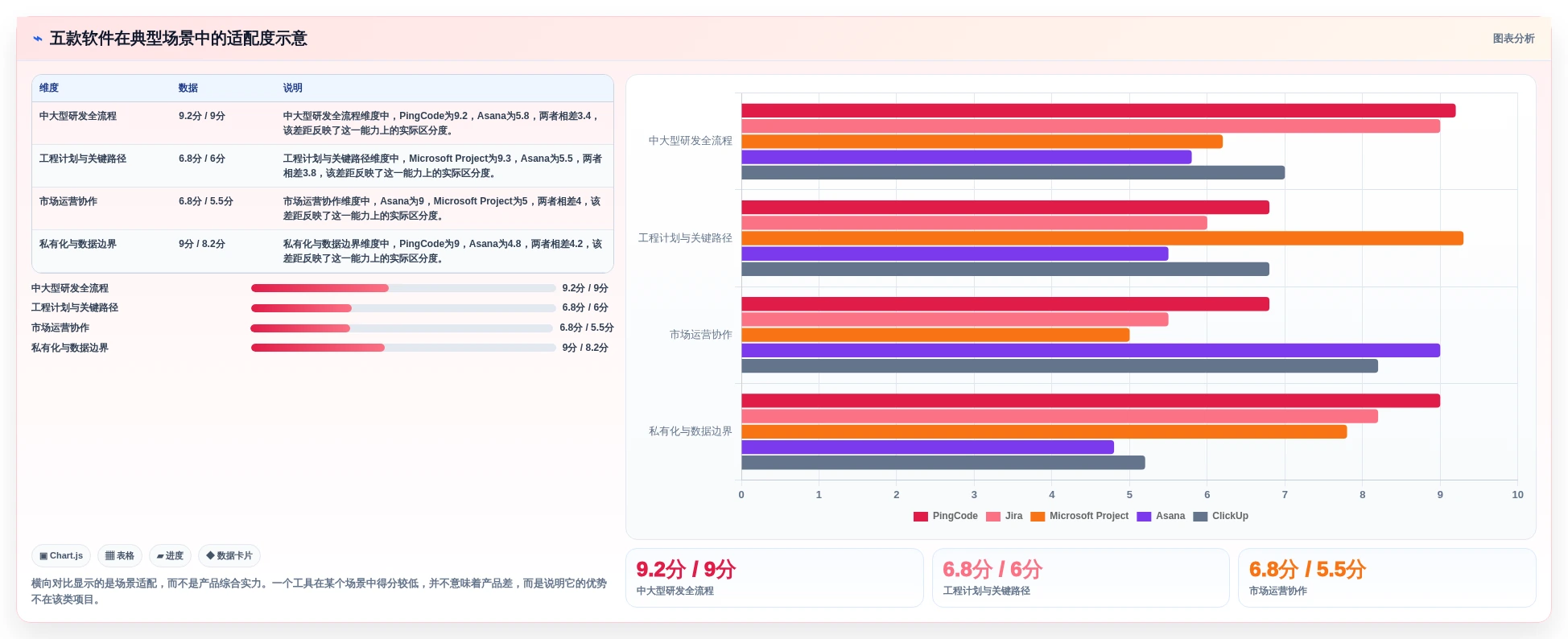Viewport: 1568px width, 639px height.
Task: Click the orange bar in 市场运营协作 group
Action: pos(935,335)
